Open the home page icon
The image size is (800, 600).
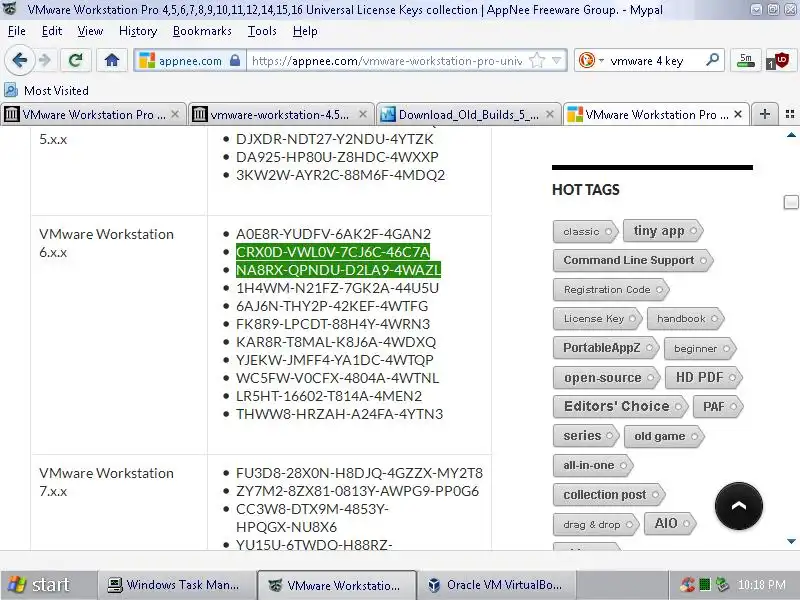(112, 61)
